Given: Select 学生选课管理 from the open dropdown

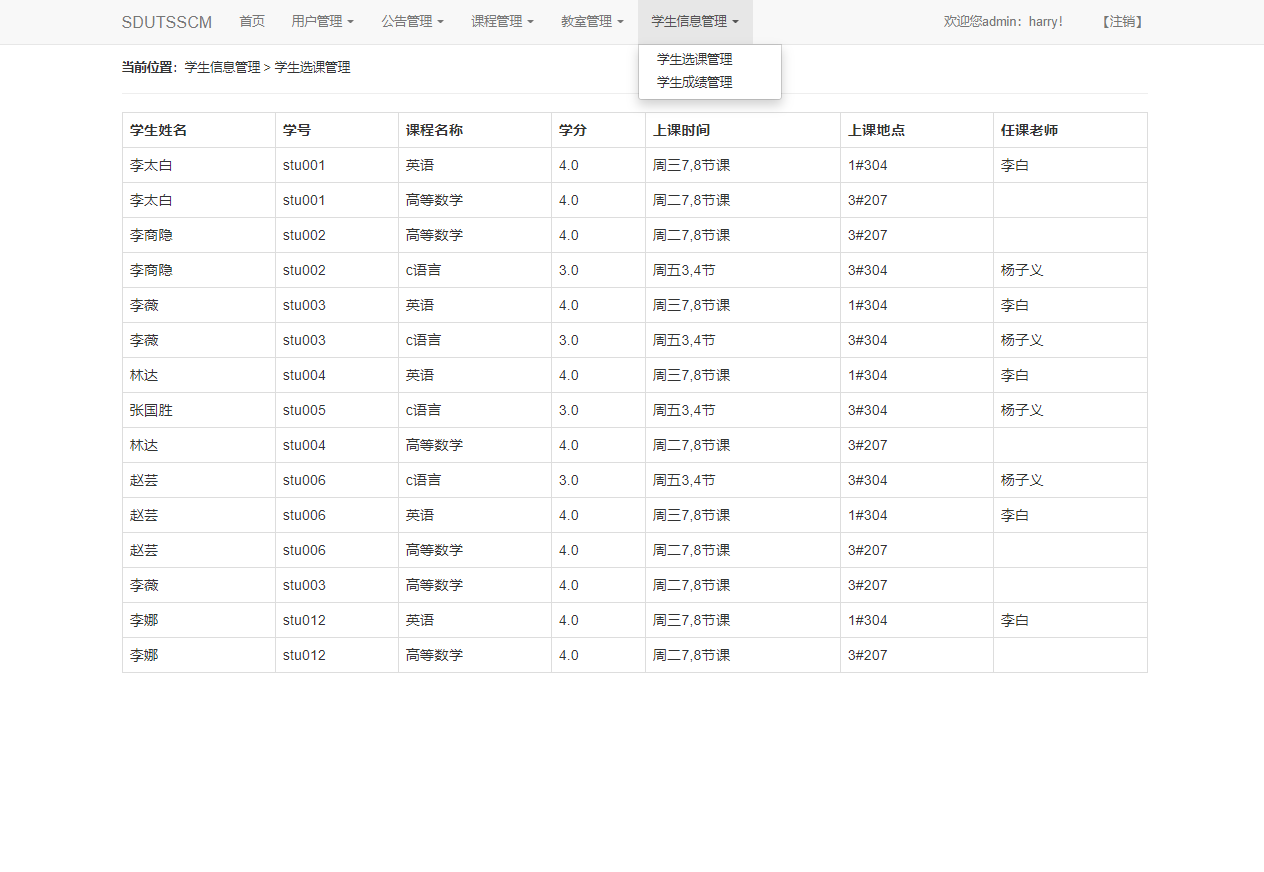Looking at the screenshot, I should point(692,59).
